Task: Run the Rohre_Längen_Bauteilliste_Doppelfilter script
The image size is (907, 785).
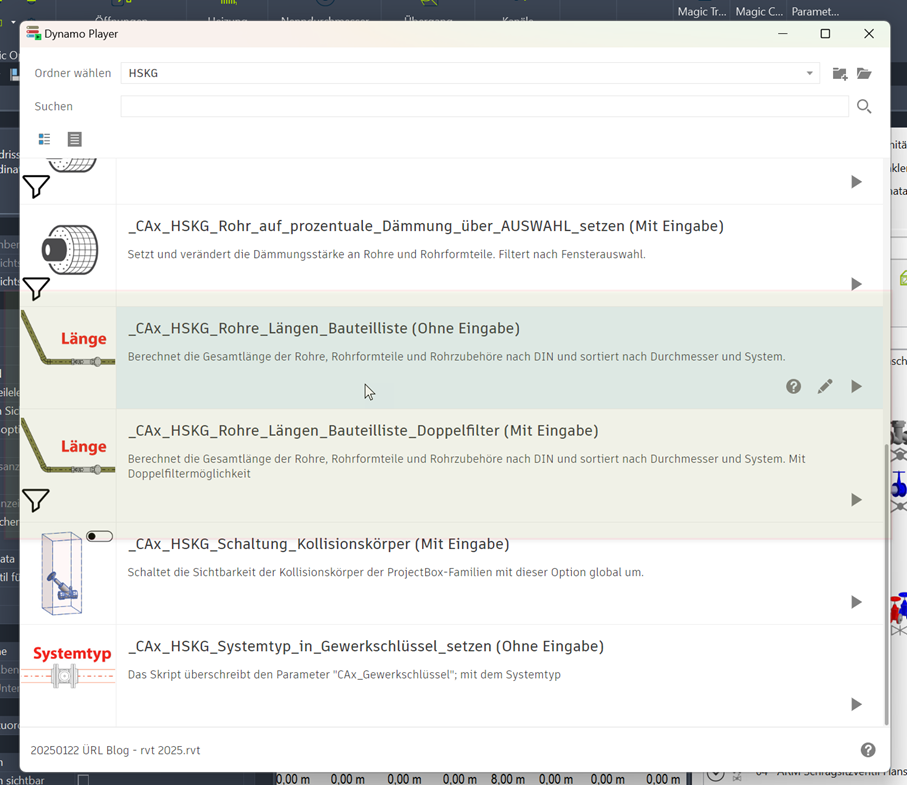Action: click(856, 500)
